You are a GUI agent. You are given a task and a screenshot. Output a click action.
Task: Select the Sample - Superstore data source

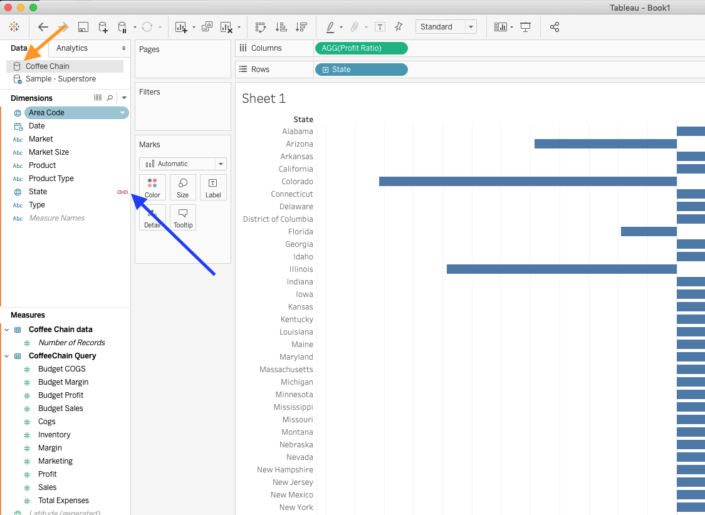[60, 78]
